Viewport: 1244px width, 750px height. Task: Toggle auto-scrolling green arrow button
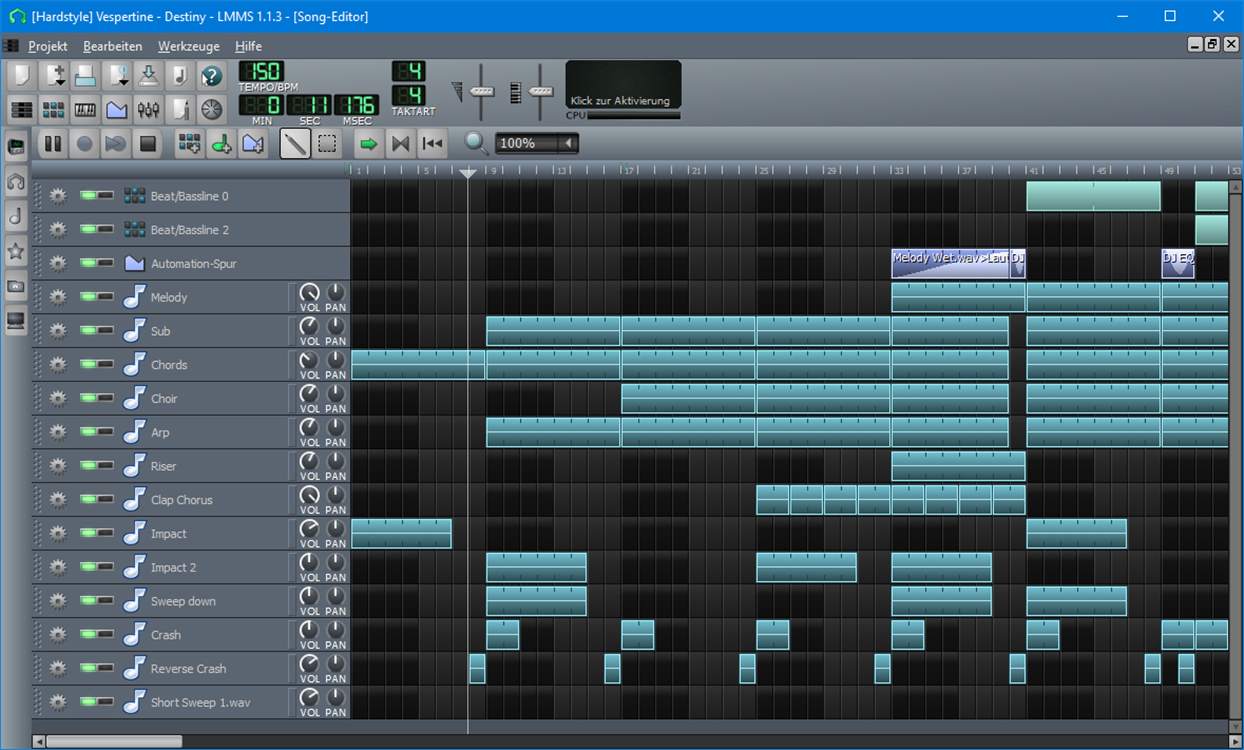point(368,144)
